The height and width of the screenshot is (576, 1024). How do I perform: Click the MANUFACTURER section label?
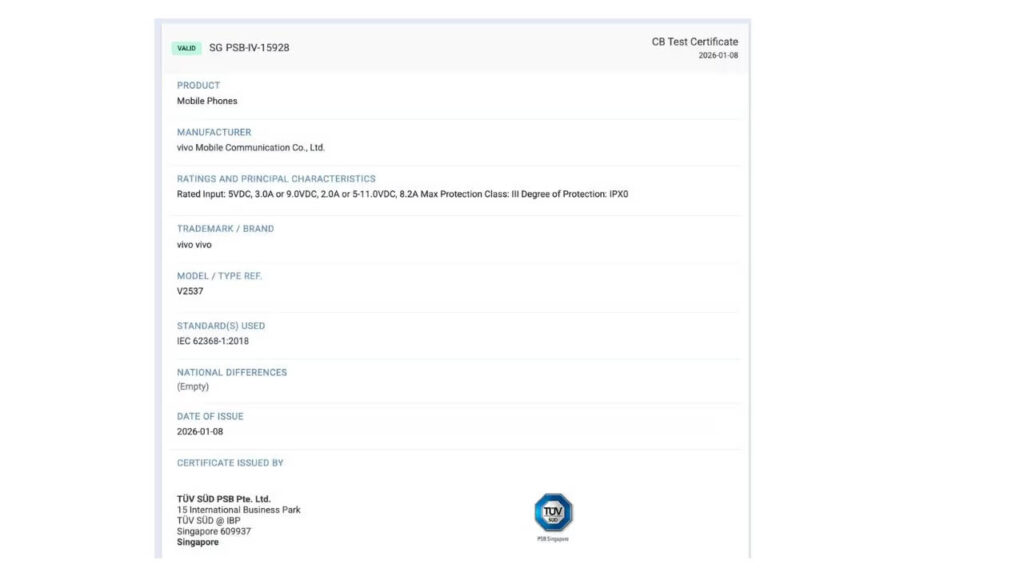pyautogui.click(x=214, y=132)
